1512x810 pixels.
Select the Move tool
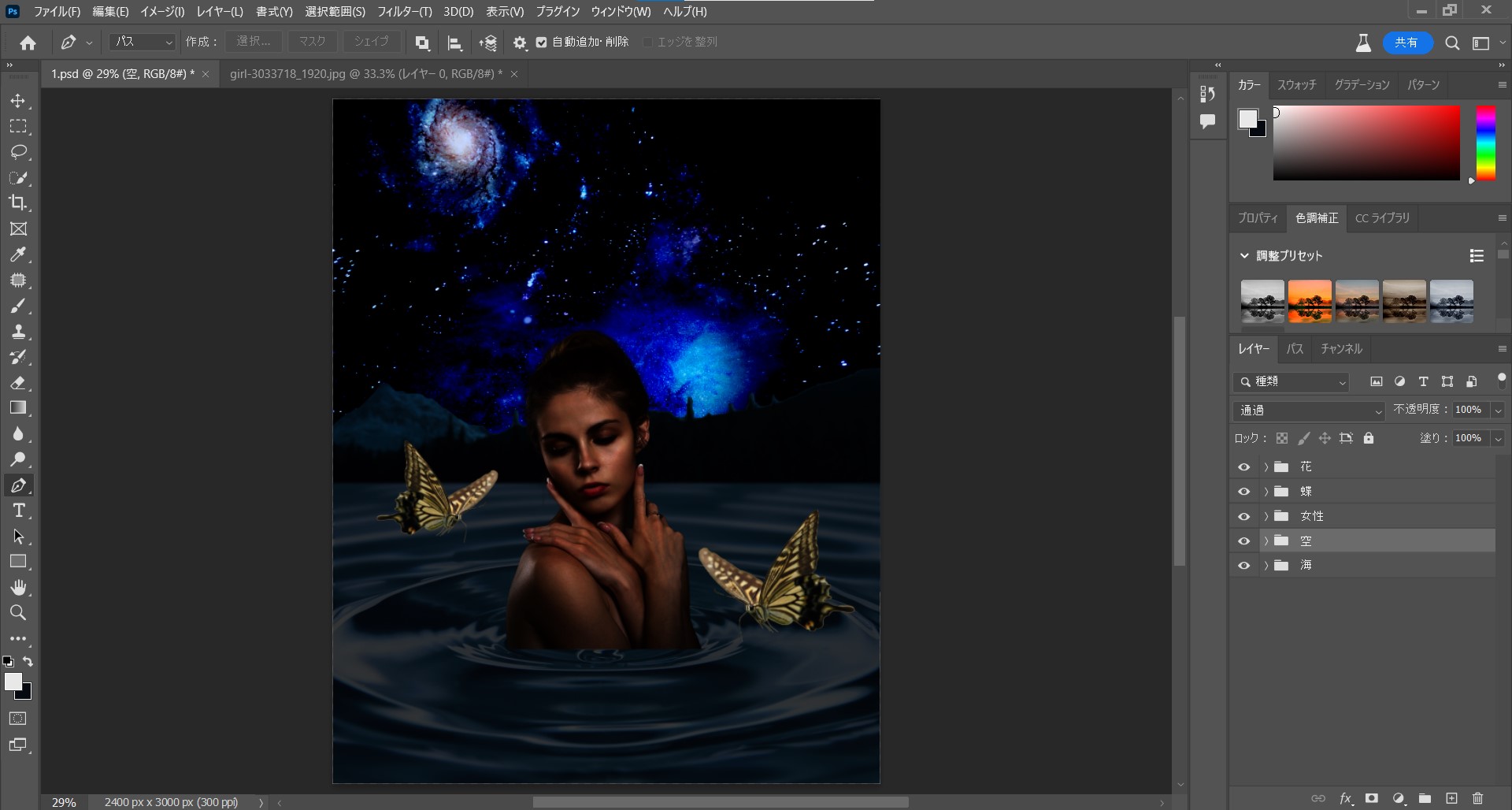click(x=18, y=101)
